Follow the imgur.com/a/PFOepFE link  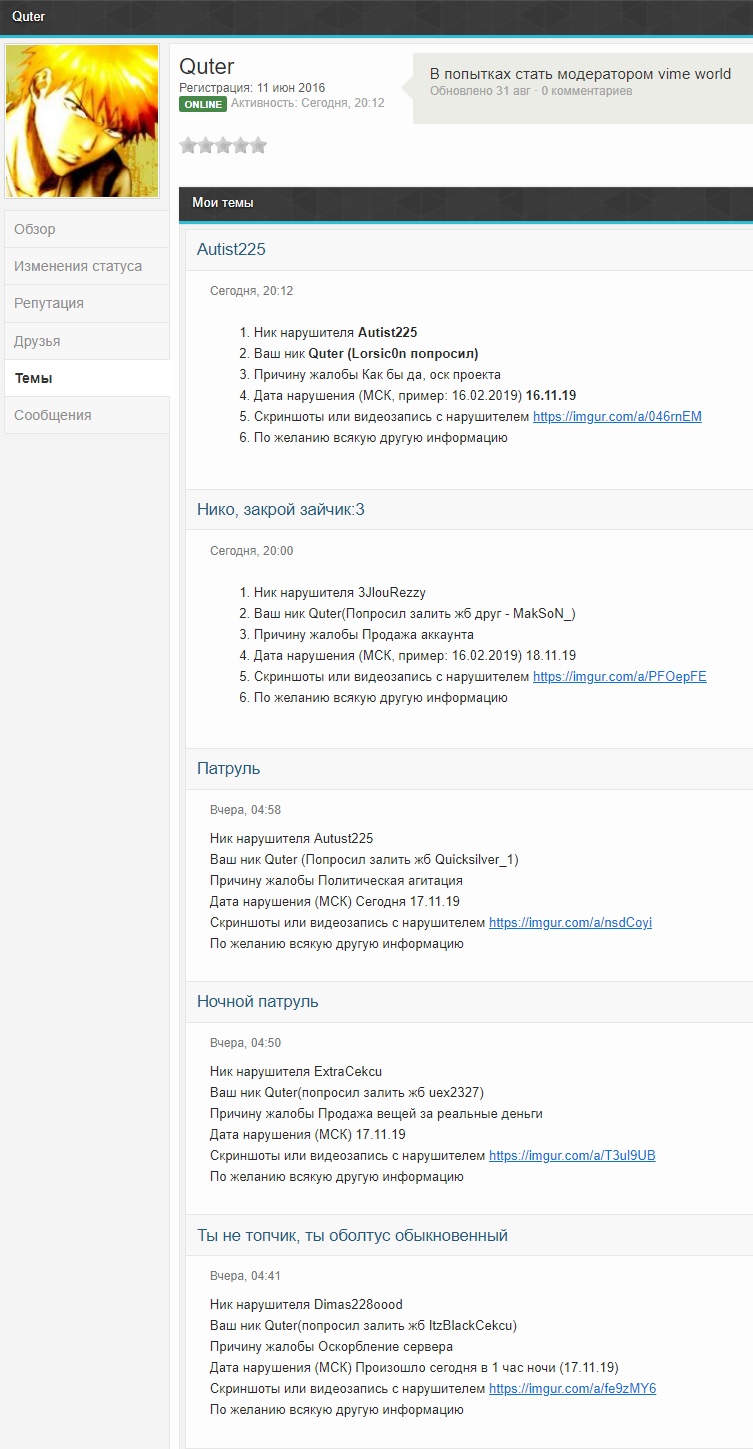point(620,677)
